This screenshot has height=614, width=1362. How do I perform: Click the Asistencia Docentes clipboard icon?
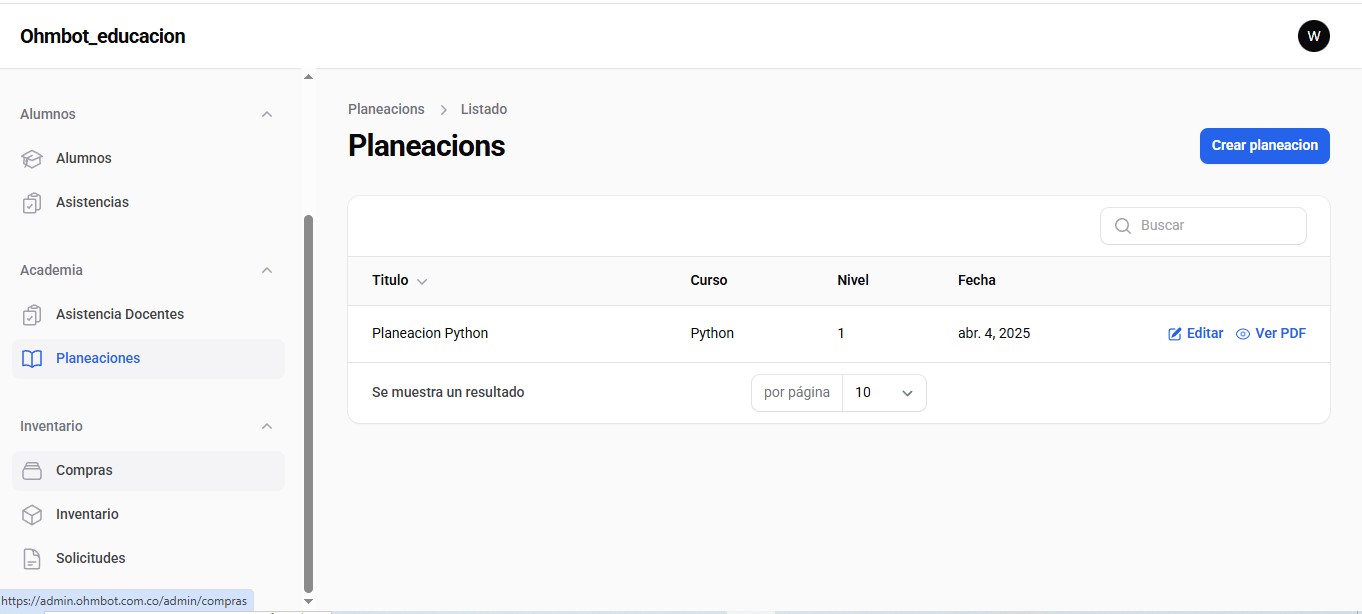click(x=32, y=315)
